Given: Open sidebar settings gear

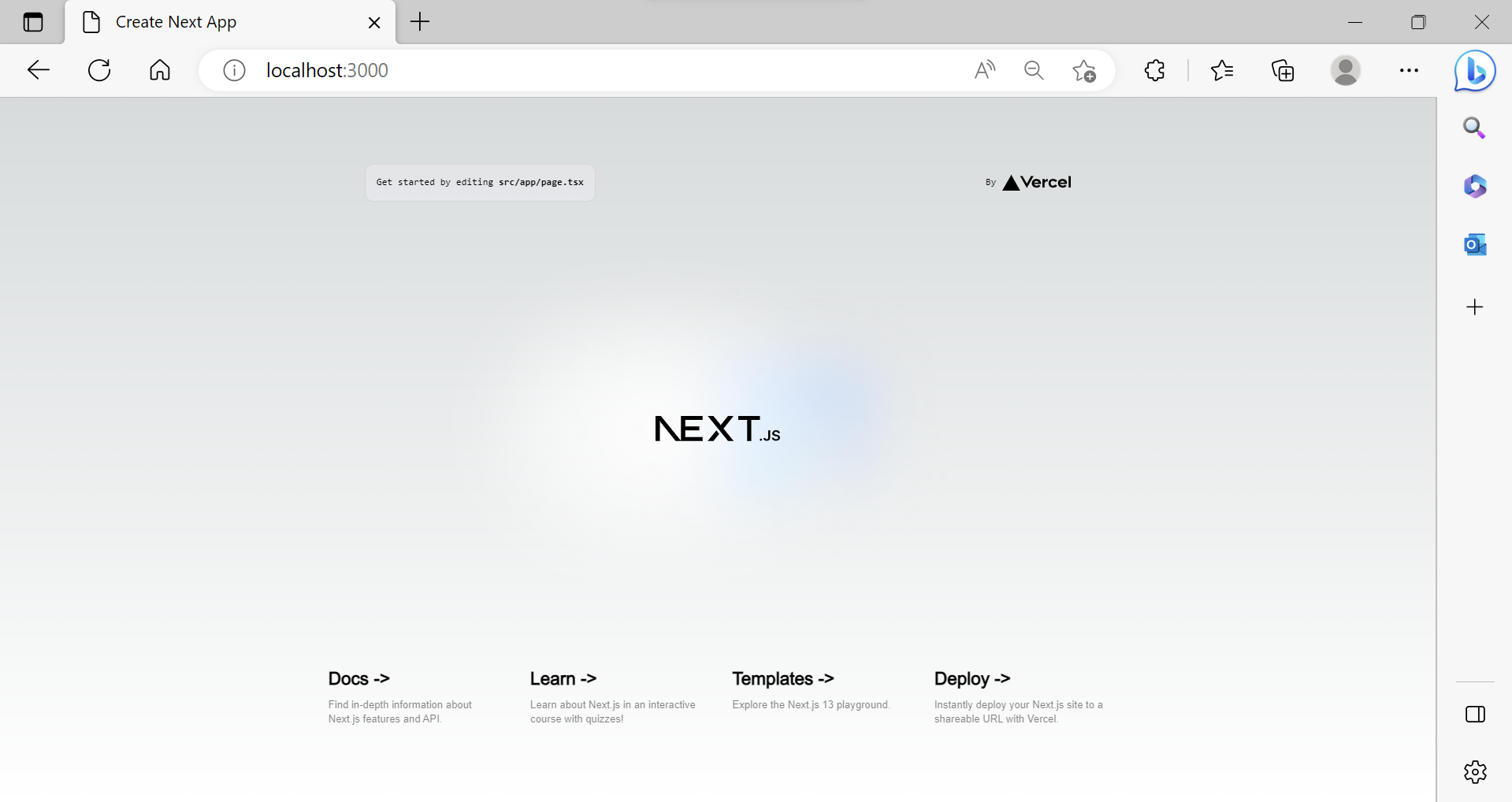Looking at the screenshot, I should (x=1475, y=772).
